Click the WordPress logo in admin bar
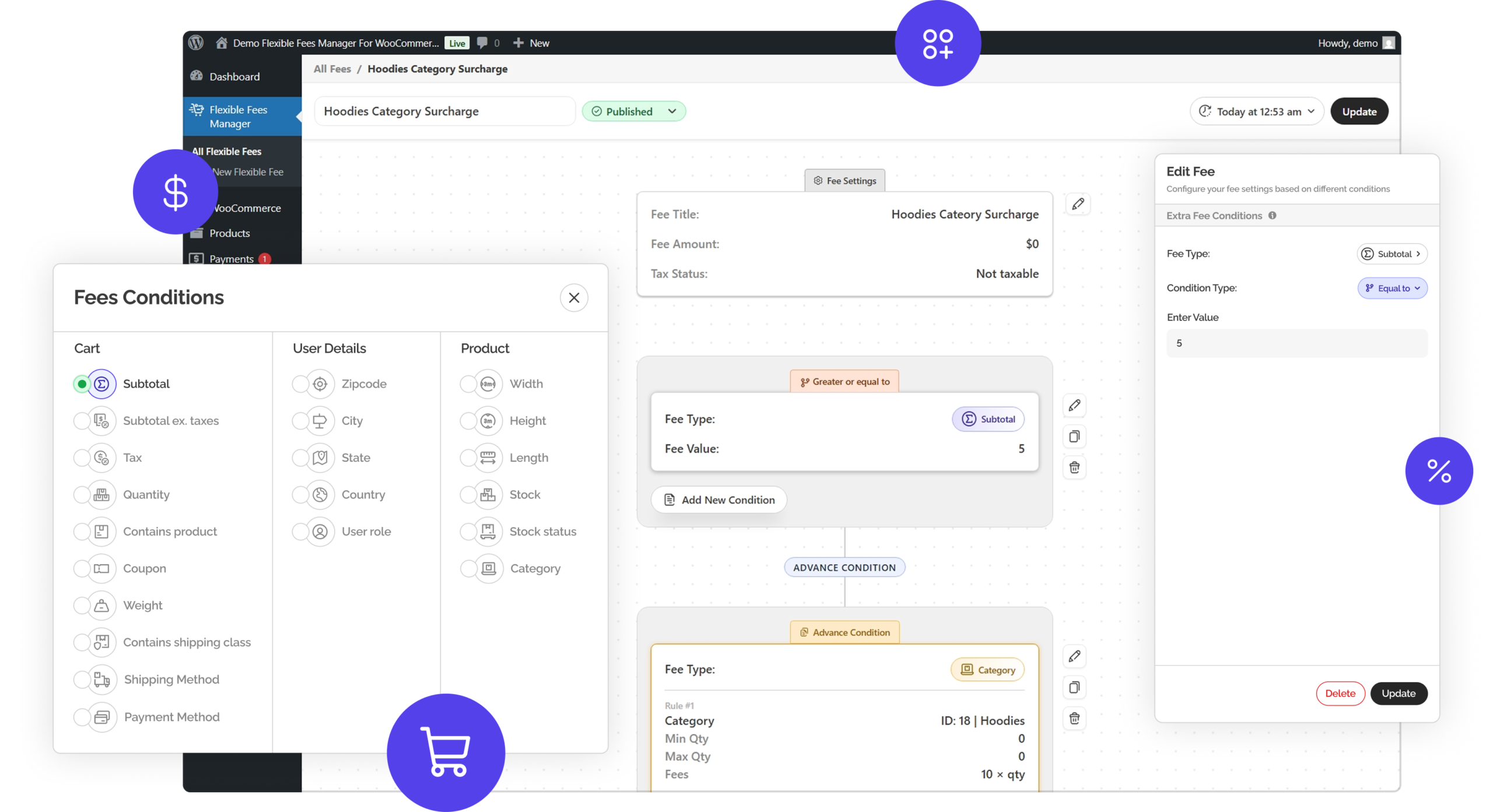 [196, 43]
